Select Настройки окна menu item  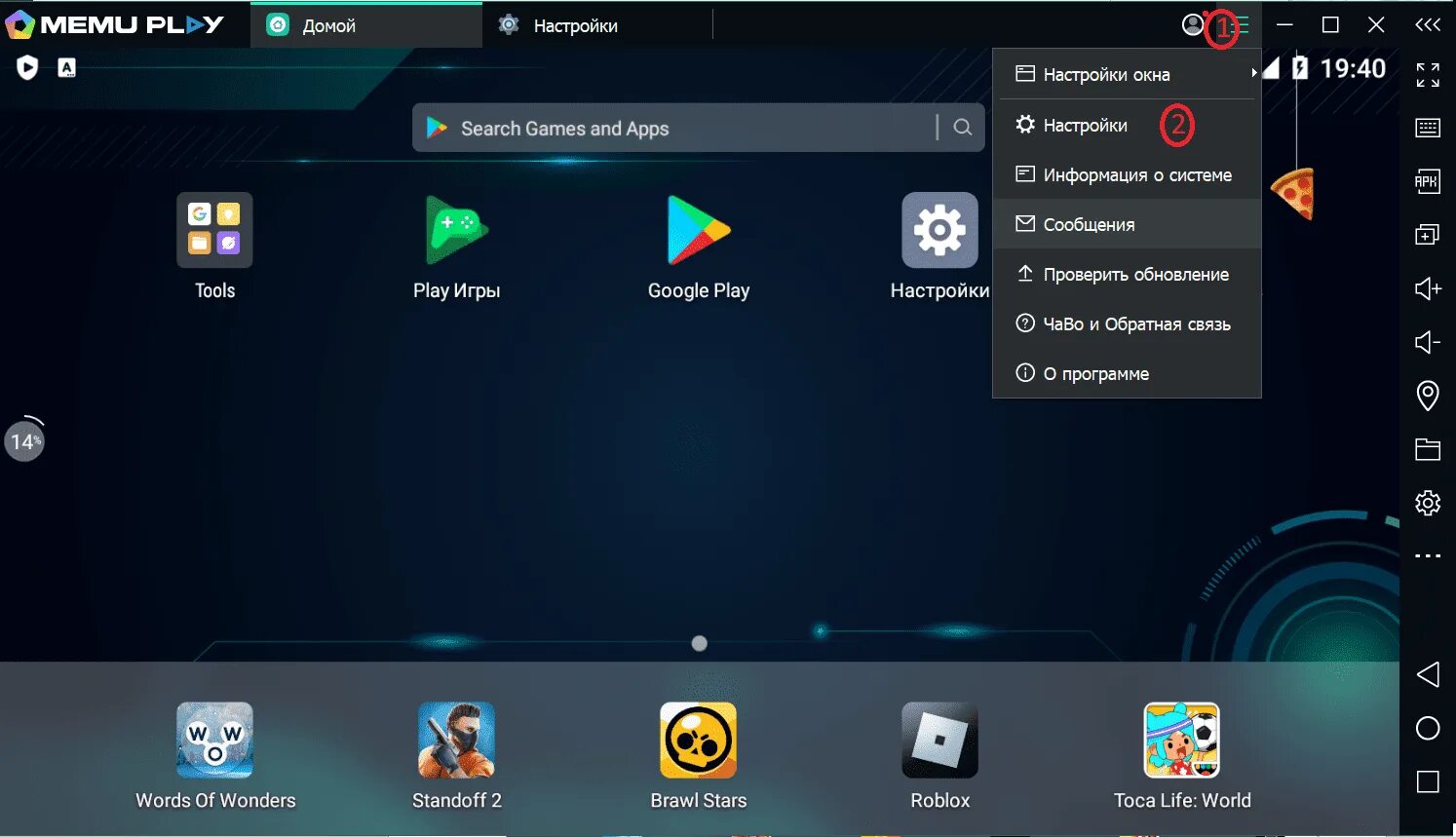[x=1127, y=74]
